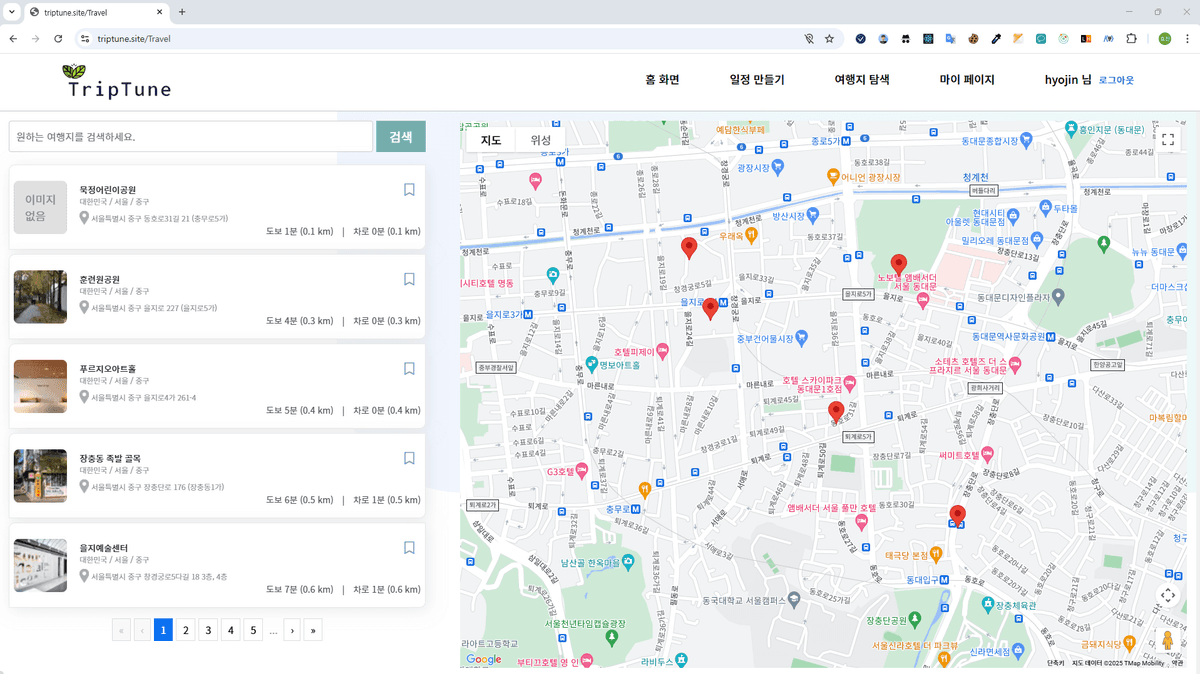Open Street View pegman on map
This screenshot has width=1200, height=674.
[1167, 641]
